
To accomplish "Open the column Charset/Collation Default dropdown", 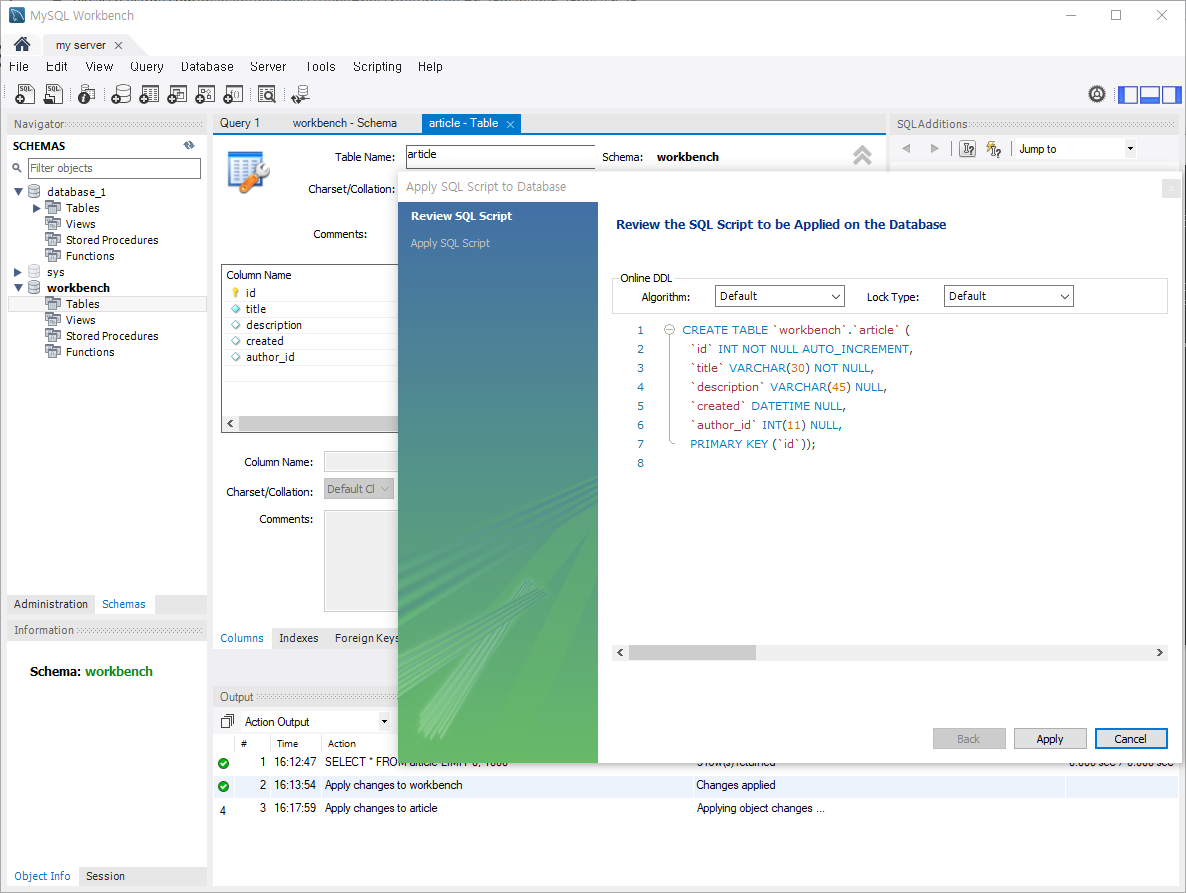I will point(359,489).
